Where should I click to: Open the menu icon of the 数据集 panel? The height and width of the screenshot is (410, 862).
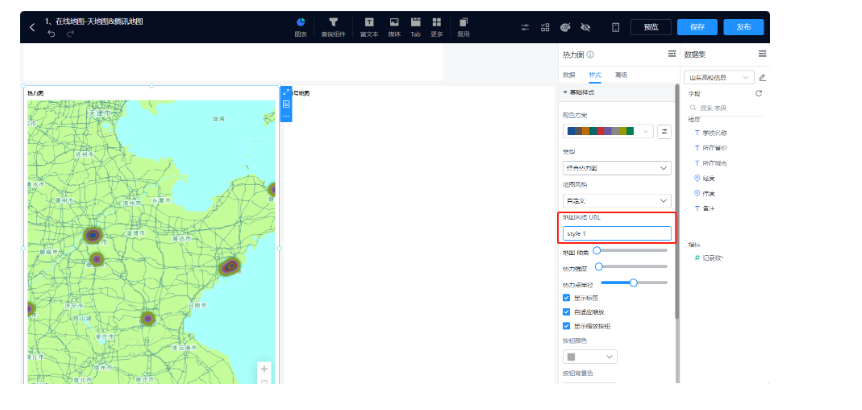[762, 53]
